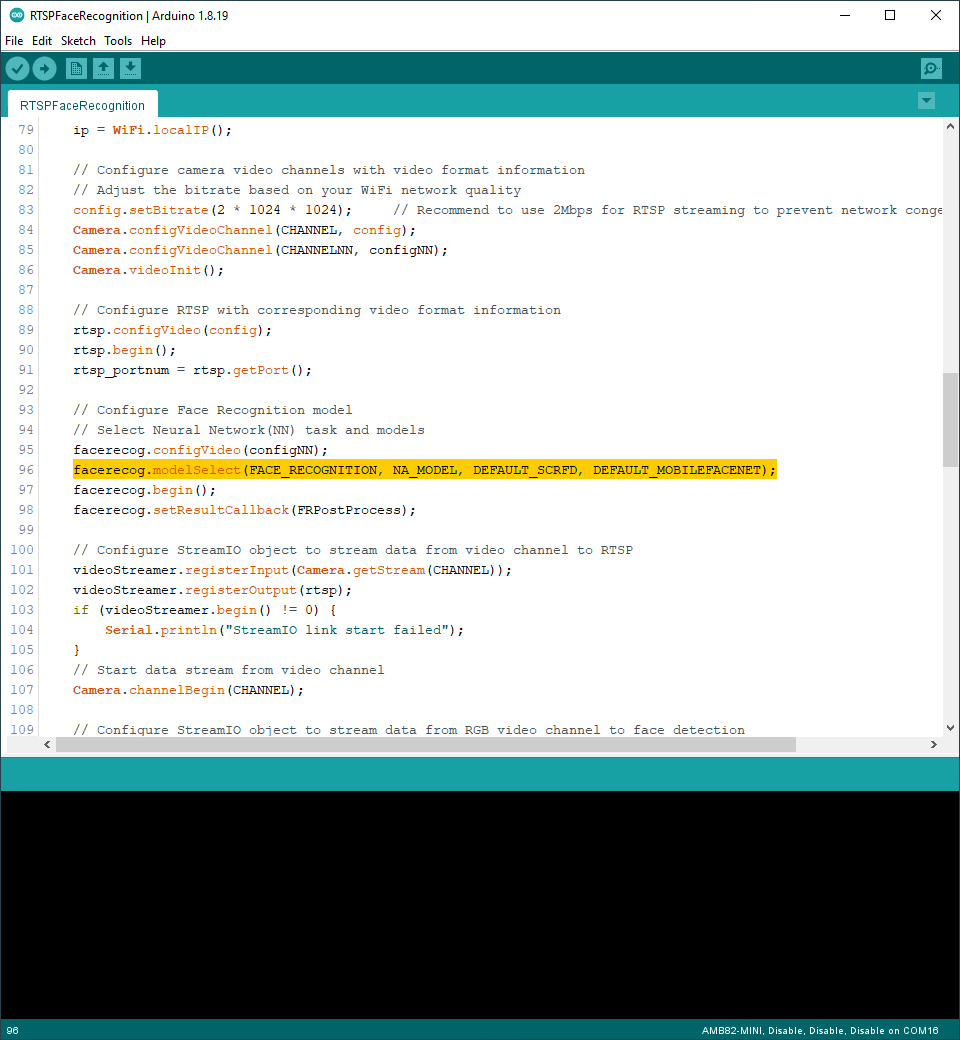Create a new sketch from the toolbar
The width and height of the screenshot is (960, 1040).
76,68
